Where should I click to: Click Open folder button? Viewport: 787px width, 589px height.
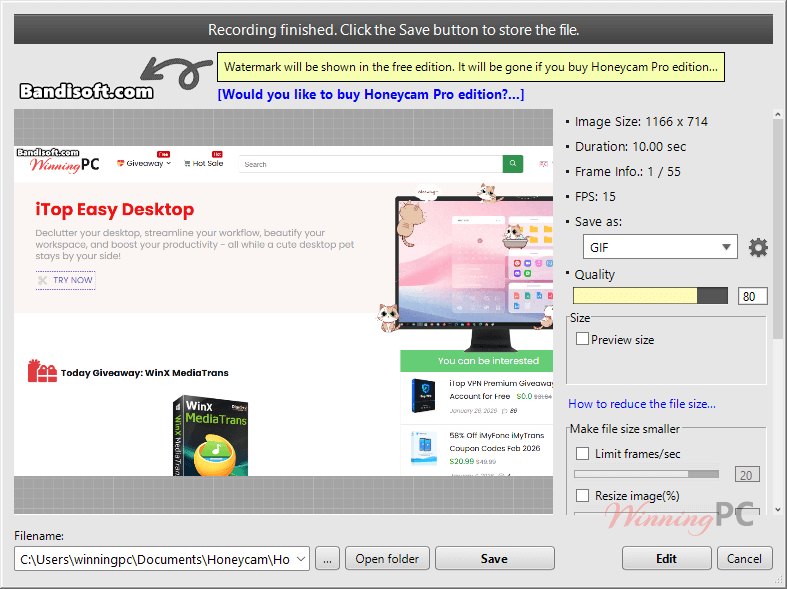coord(387,558)
